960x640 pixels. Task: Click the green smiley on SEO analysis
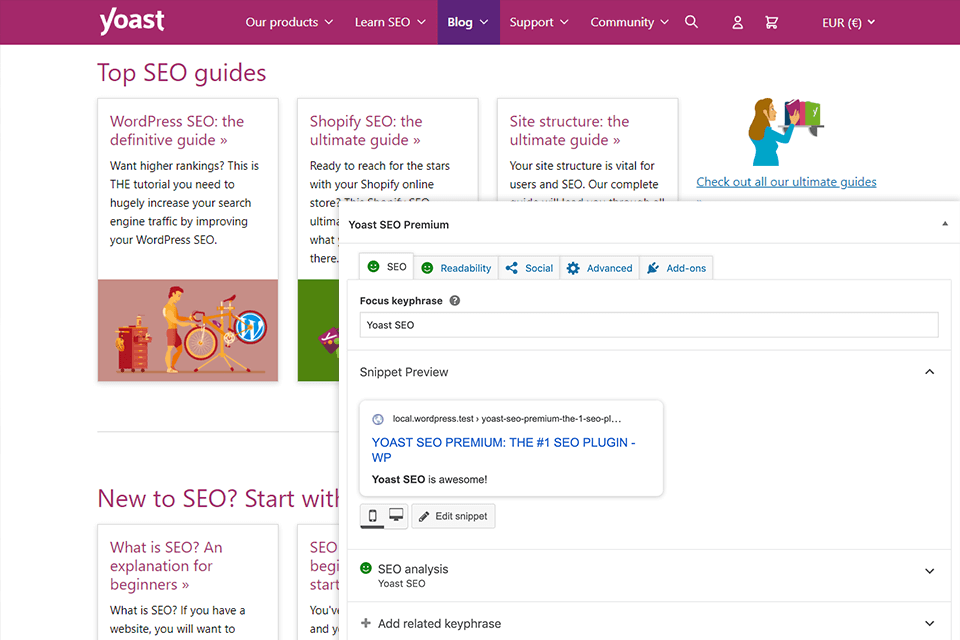click(366, 568)
